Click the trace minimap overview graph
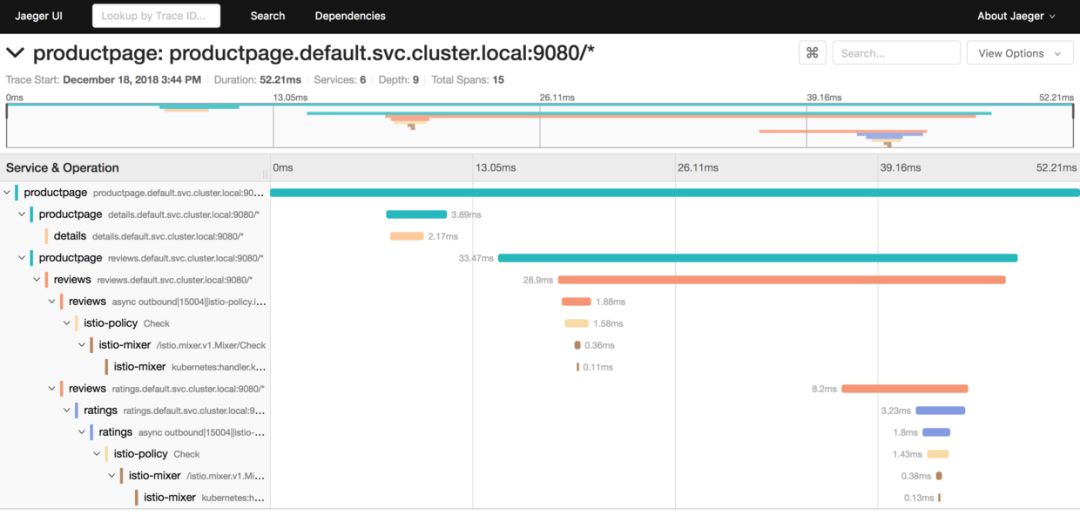The width and height of the screenshot is (1080, 516). click(x=539, y=125)
